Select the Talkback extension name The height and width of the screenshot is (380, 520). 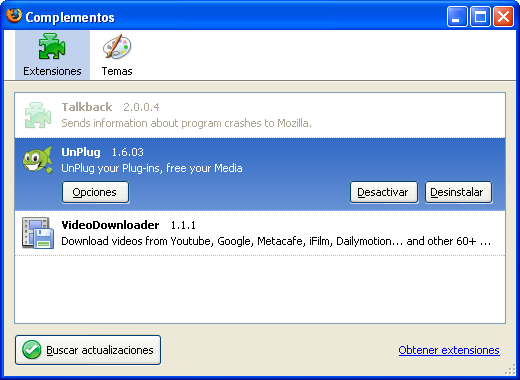click(x=87, y=107)
